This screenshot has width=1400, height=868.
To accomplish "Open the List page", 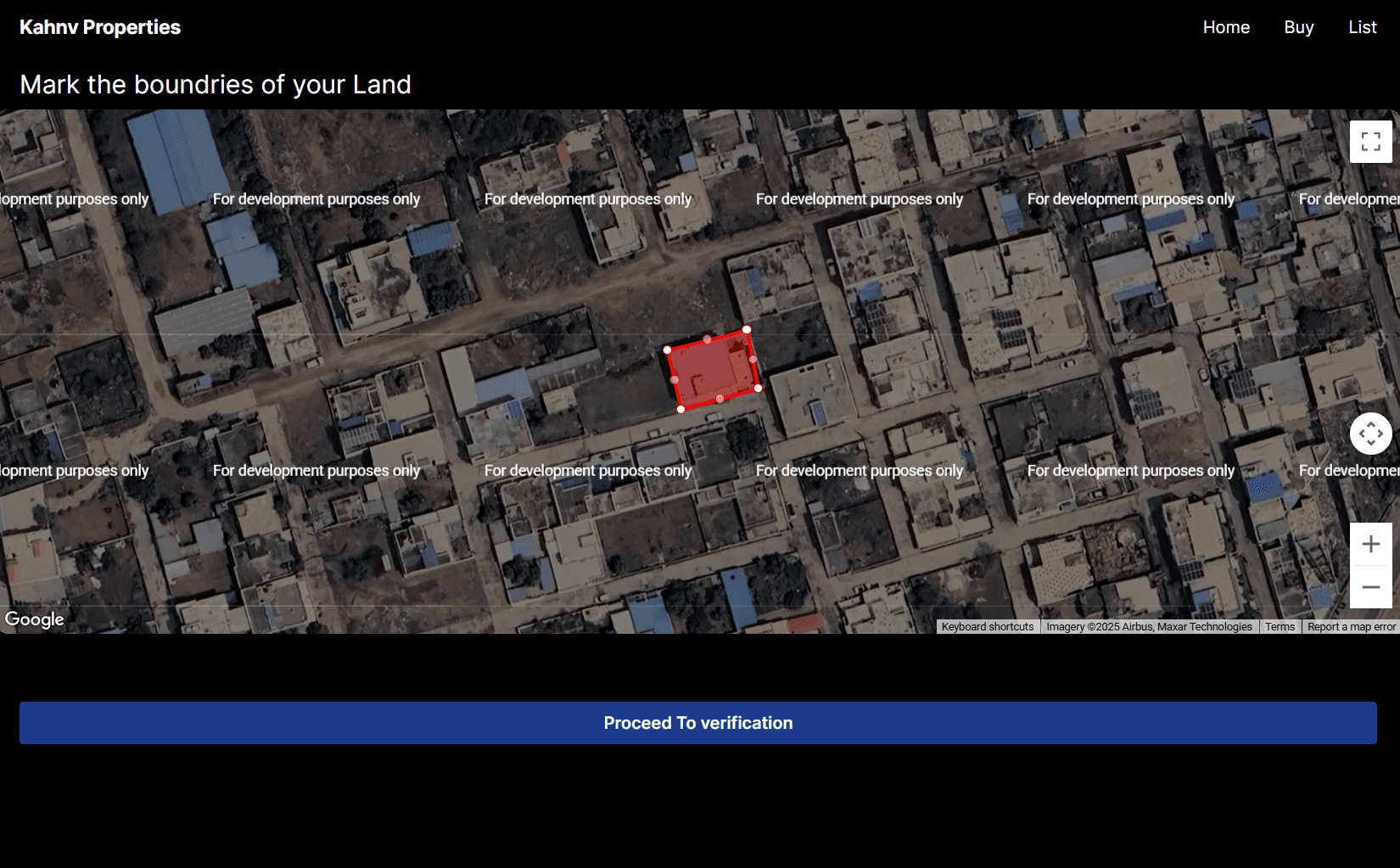I will (1362, 27).
